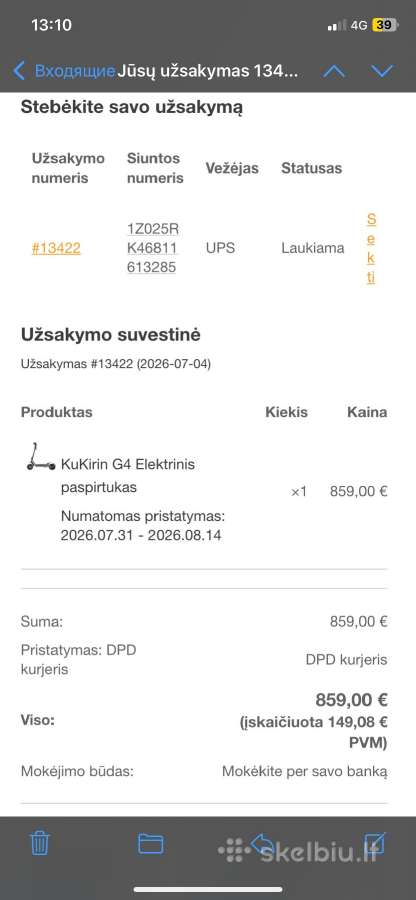Viewport: 416px width, 900px height.
Task: Tap the KuKirin scooter product thumbnail
Action: [x=40, y=457]
